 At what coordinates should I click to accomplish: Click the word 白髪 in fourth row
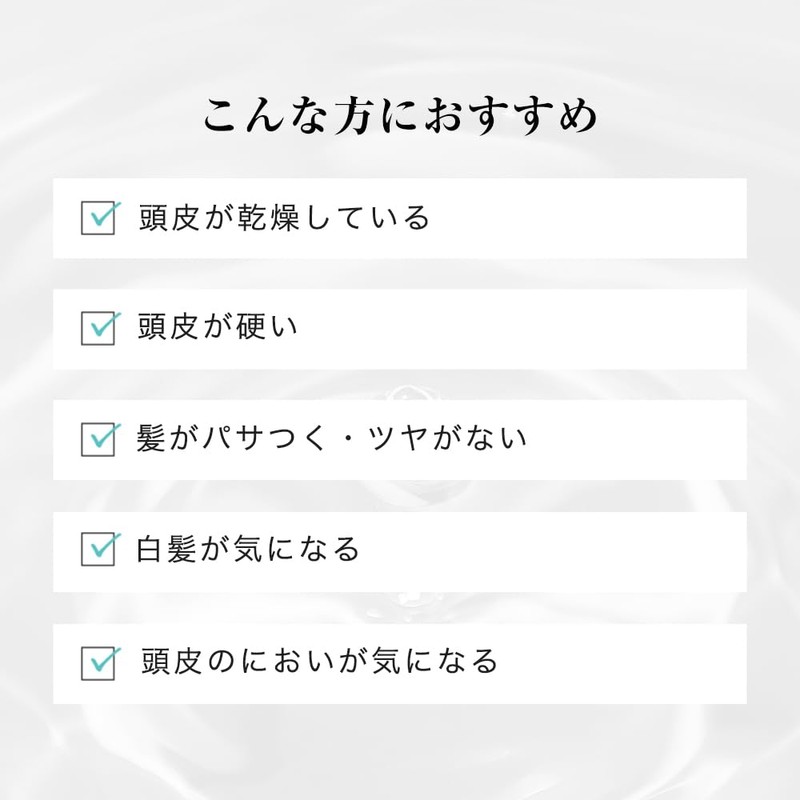(166, 549)
